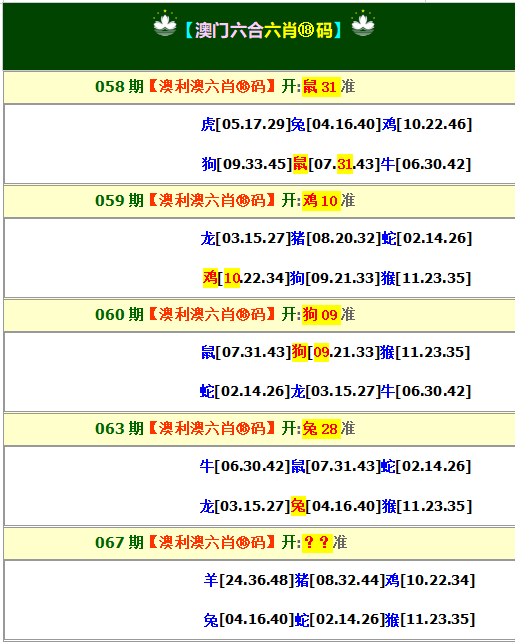Screen dimensions: 515x643
Task: Click 兔[04.16.40] in period 067
Action: pyautogui.click(x=249, y=619)
